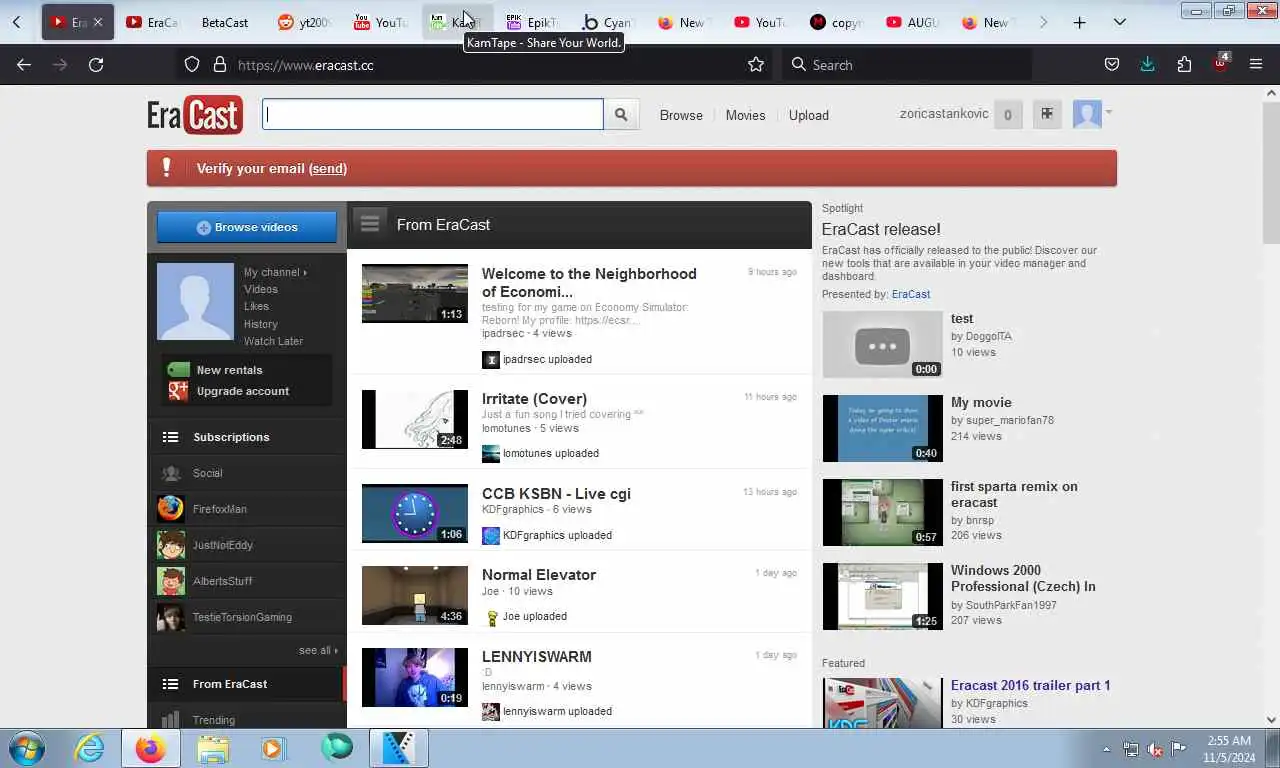Open the My movie video thumbnail

(x=883, y=428)
